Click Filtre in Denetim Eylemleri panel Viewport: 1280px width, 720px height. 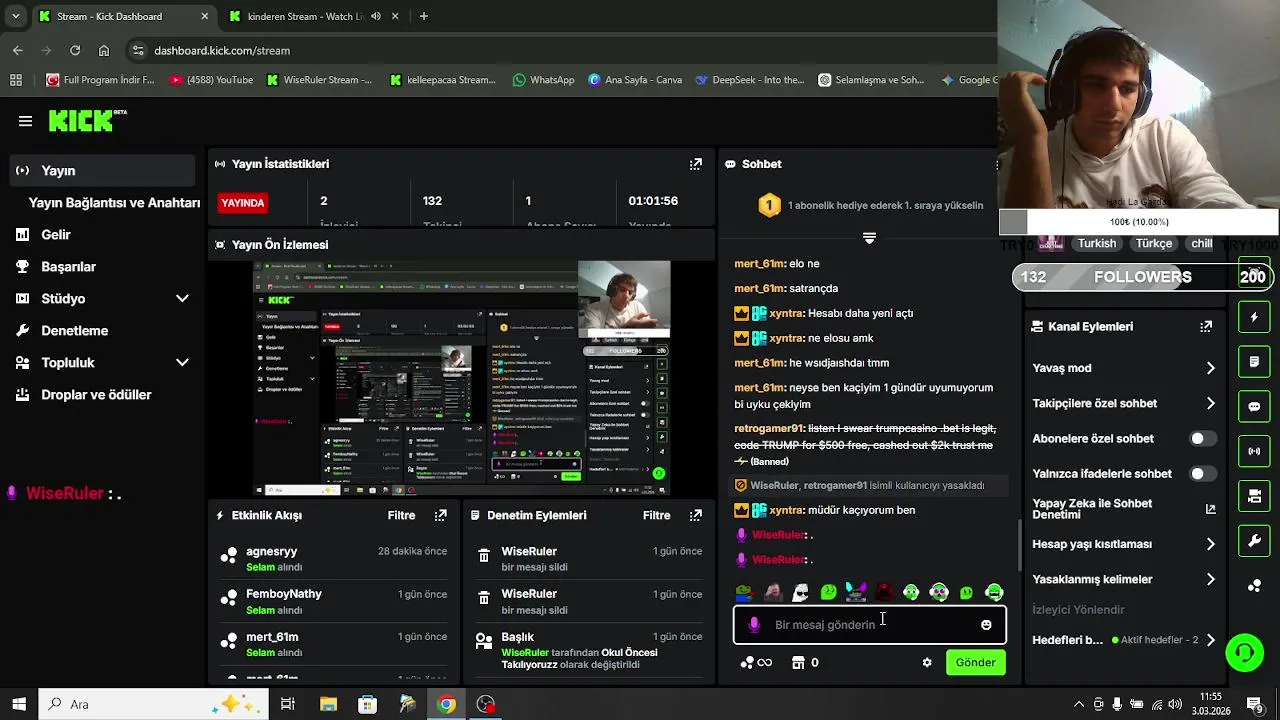point(656,515)
